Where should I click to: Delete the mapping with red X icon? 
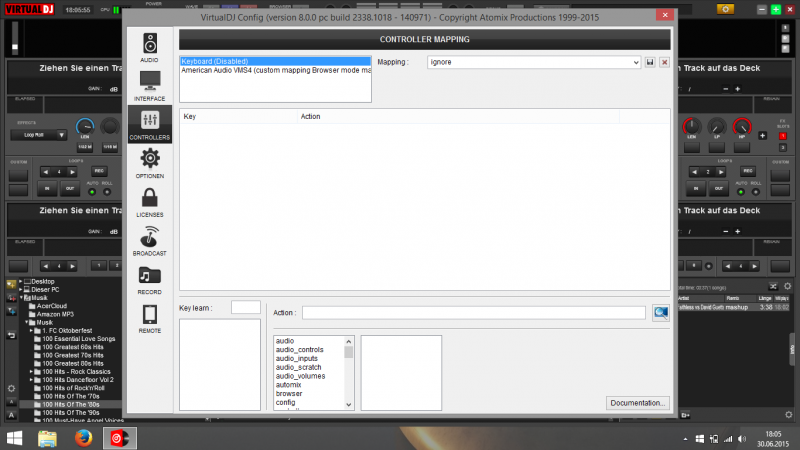664,62
